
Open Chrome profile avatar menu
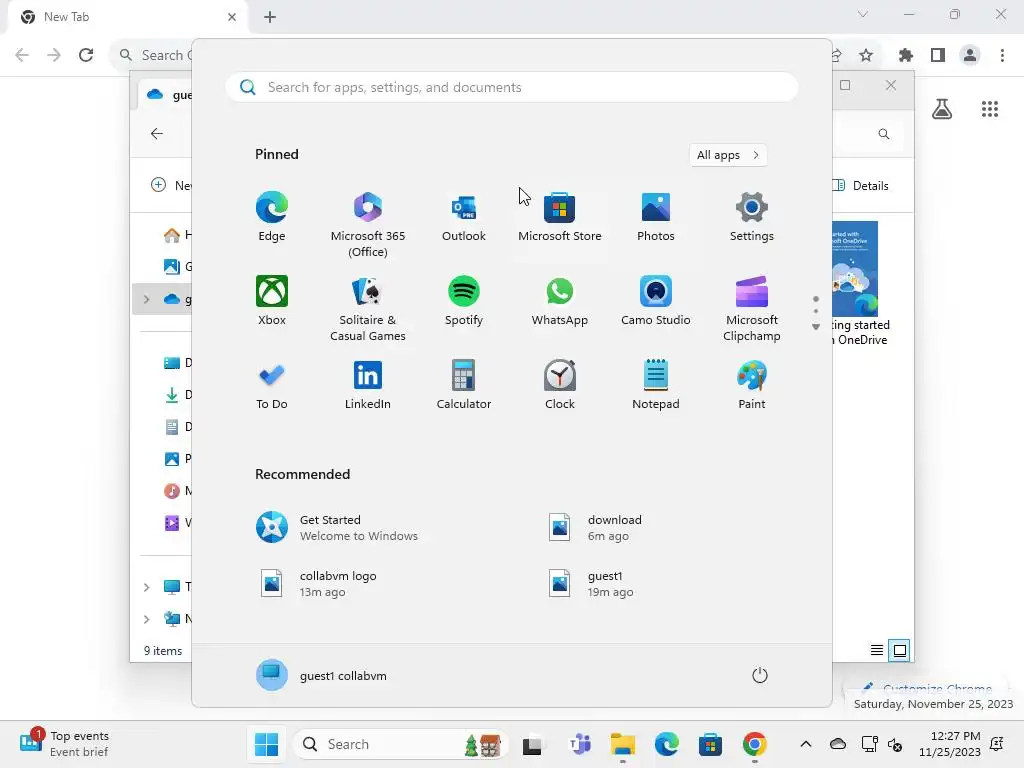[970, 56]
